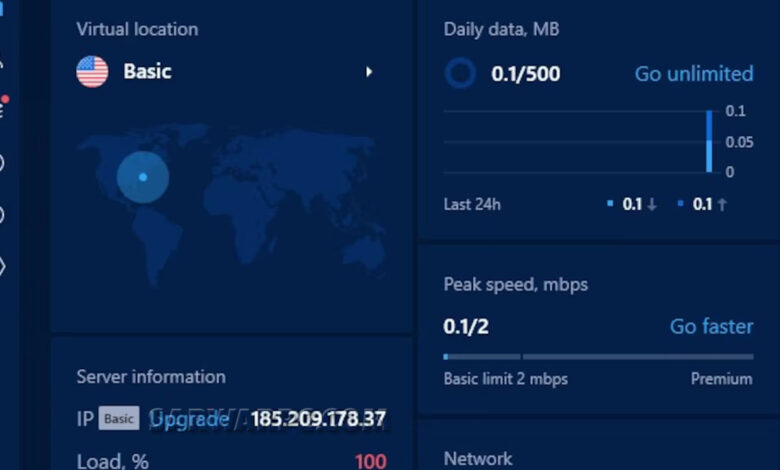Click the peak speed progress bar
780x470 pixels.
[598, 357]
